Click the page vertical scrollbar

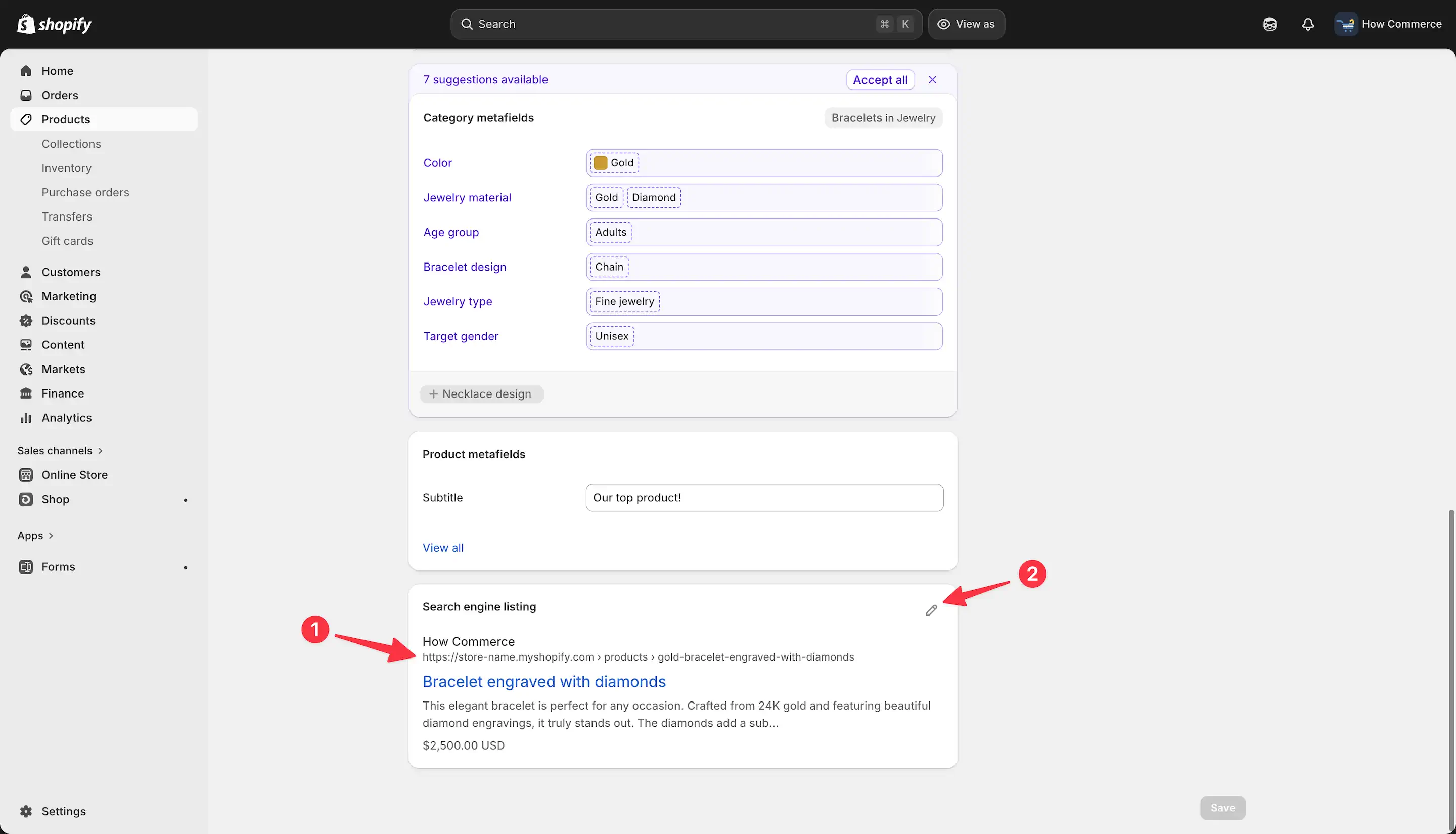coord(1451,670)
